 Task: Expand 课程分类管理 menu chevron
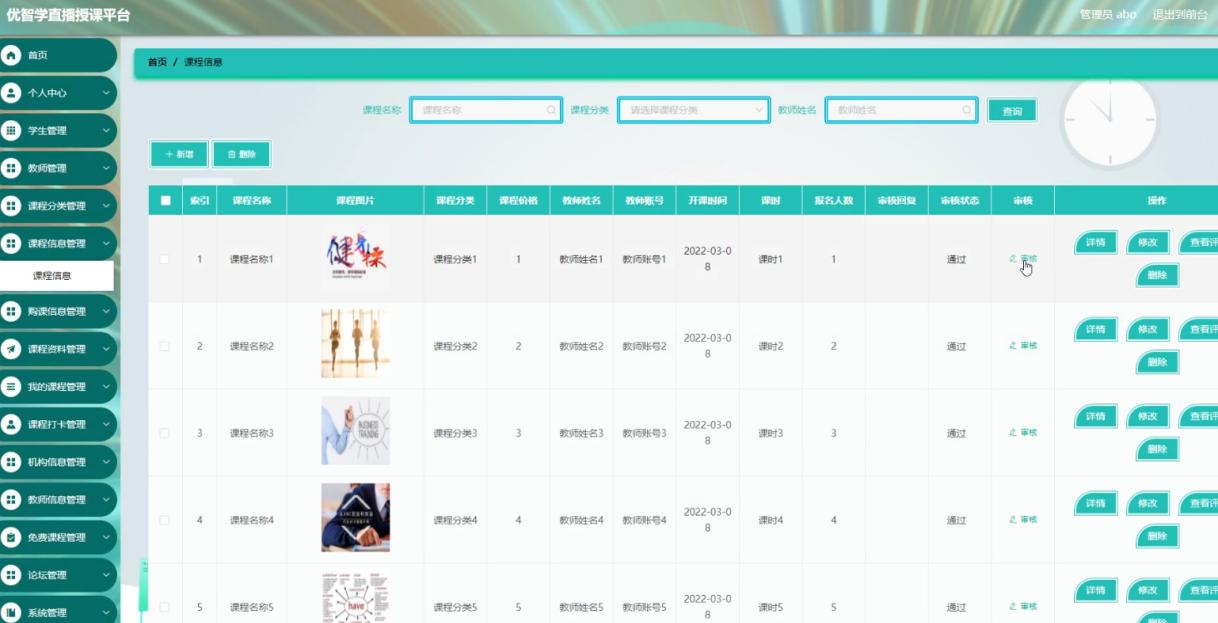(106, 206)
